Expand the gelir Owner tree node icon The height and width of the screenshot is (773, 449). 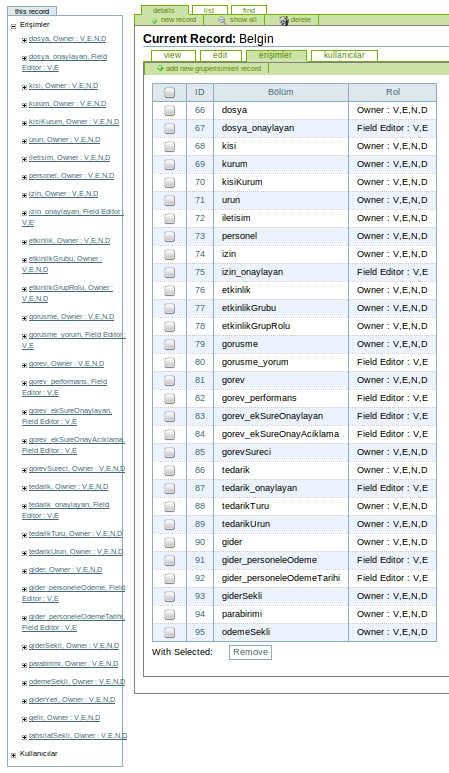click(x=24, y=719)
